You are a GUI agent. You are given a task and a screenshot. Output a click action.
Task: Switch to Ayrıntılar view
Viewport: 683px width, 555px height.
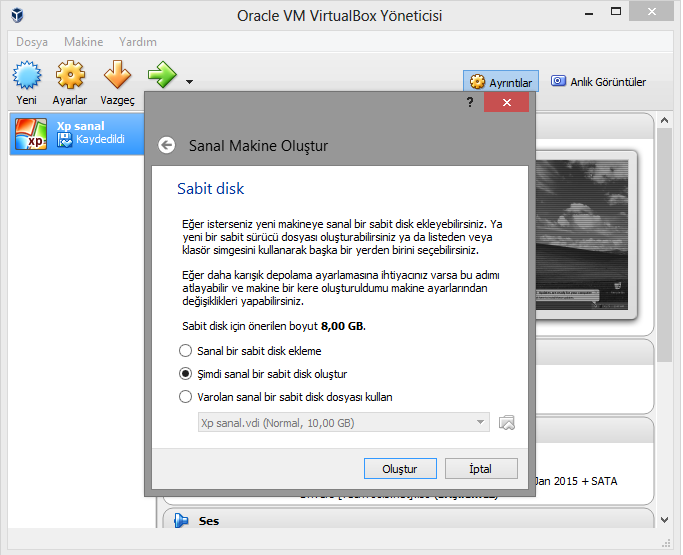tap(501, 82)
